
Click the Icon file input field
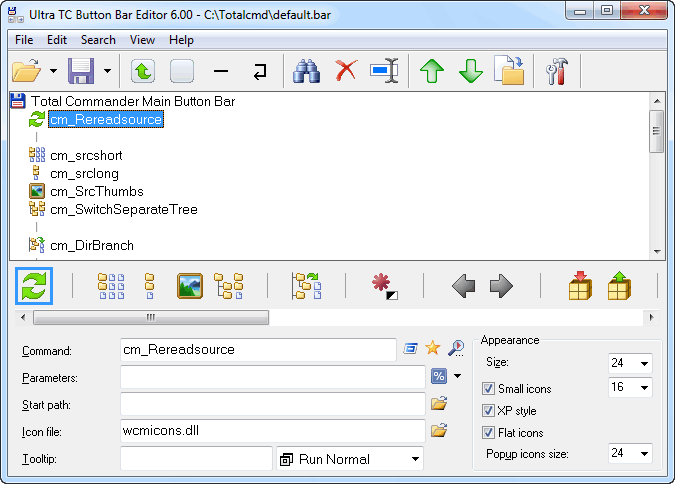(273, 431)
